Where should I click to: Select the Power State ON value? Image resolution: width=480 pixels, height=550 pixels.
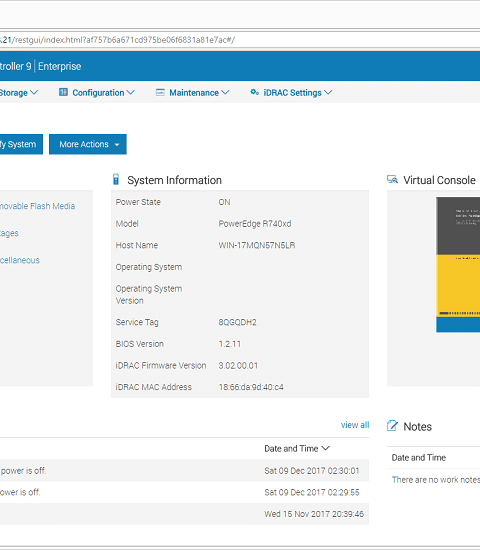[225, 202]
